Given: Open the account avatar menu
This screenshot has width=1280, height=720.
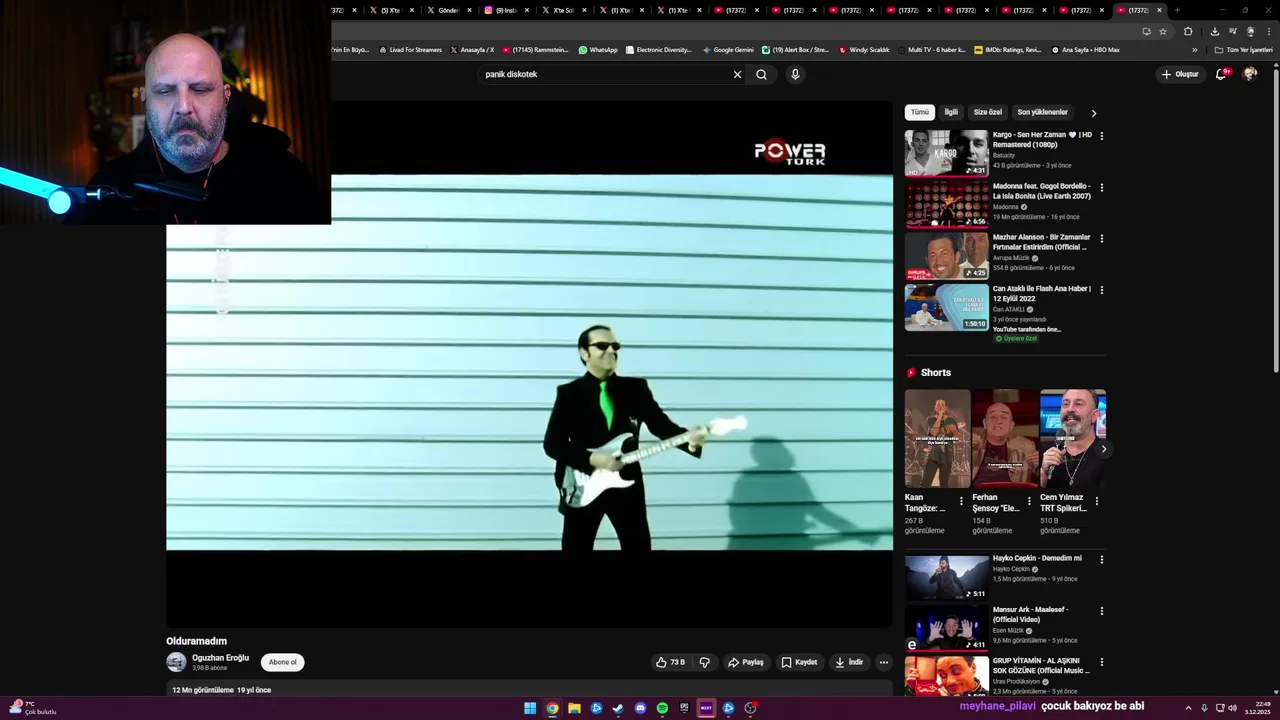Looking at the screenshot, I should [1250, 74].
